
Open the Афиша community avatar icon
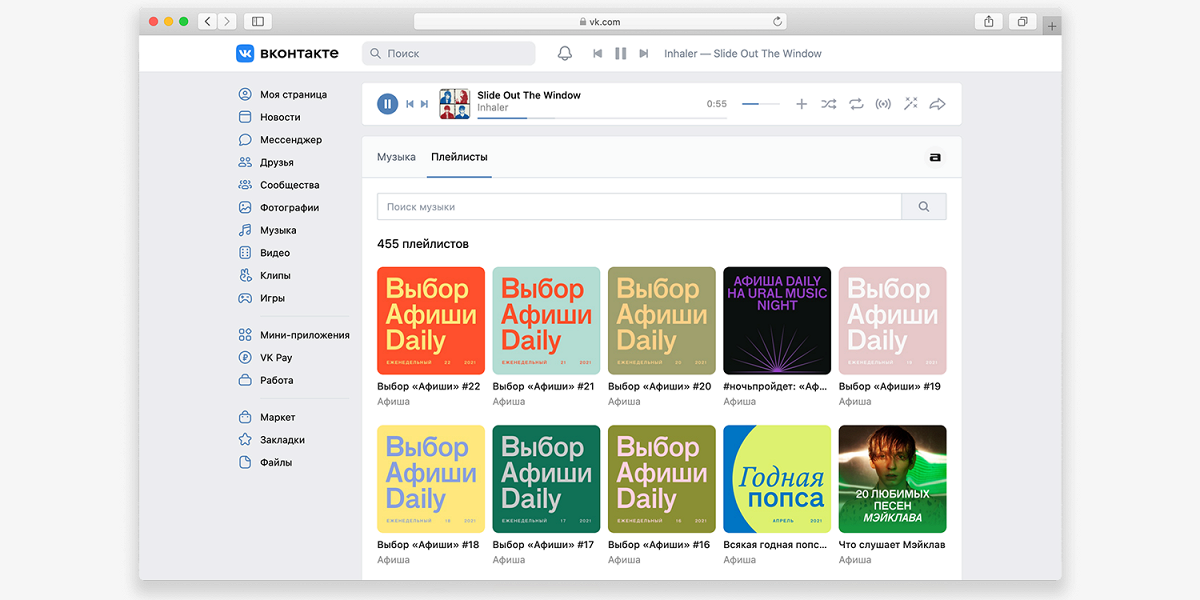click(x=935, y=157)
